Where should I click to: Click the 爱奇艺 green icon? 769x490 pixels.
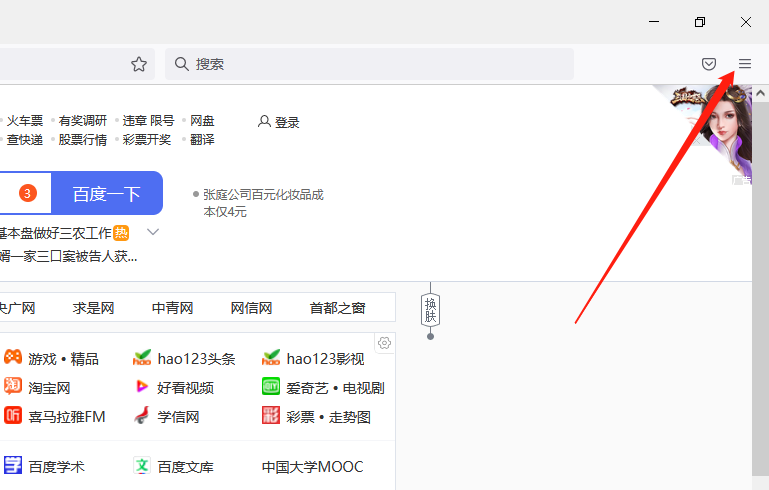(271, 386)
